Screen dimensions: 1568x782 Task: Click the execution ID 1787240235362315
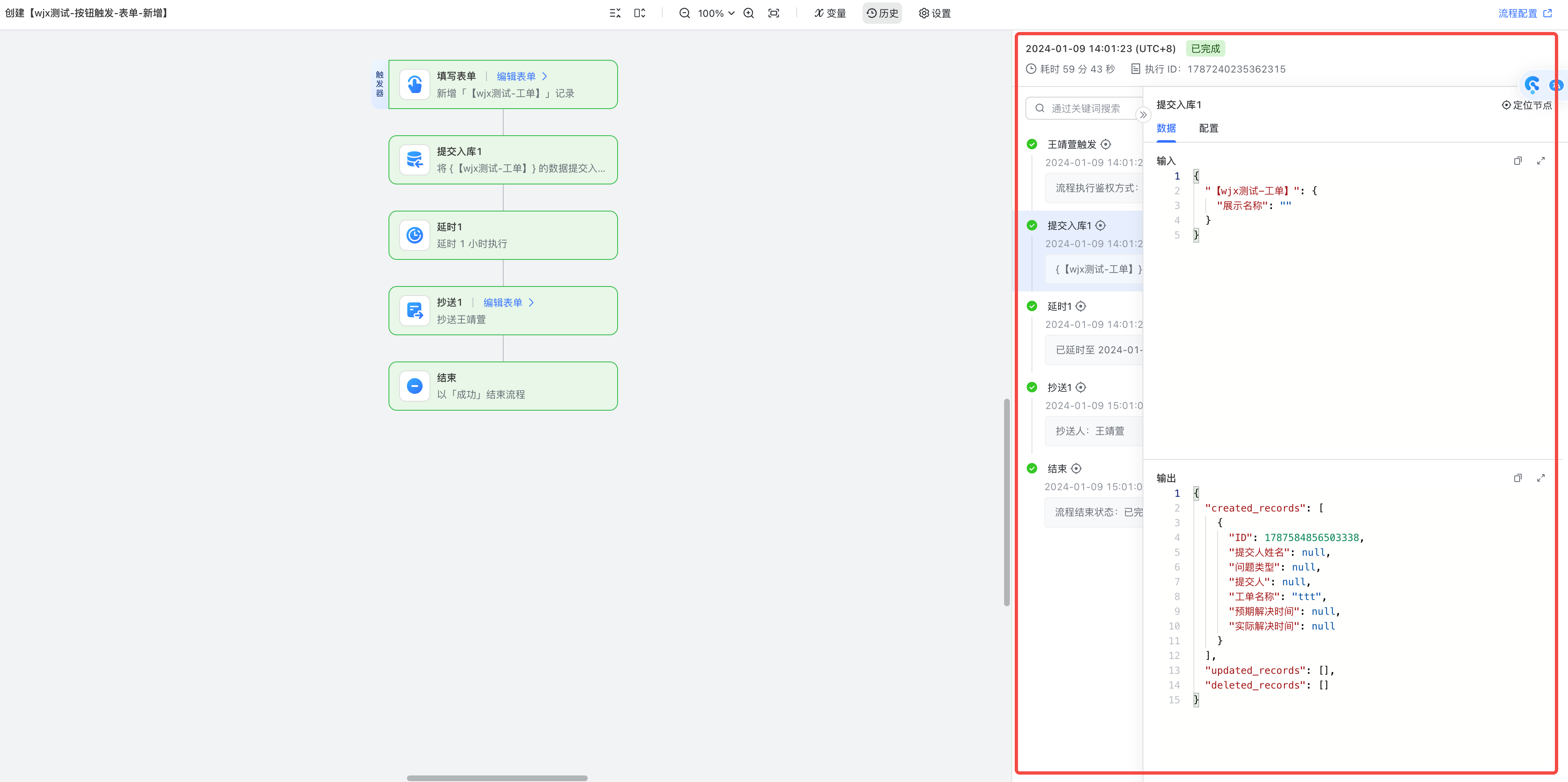coord(1236,69)
